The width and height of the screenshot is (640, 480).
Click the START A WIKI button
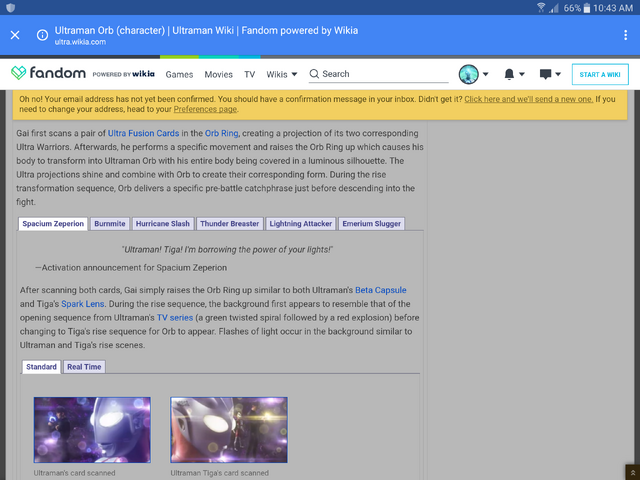tap(600, 74)
